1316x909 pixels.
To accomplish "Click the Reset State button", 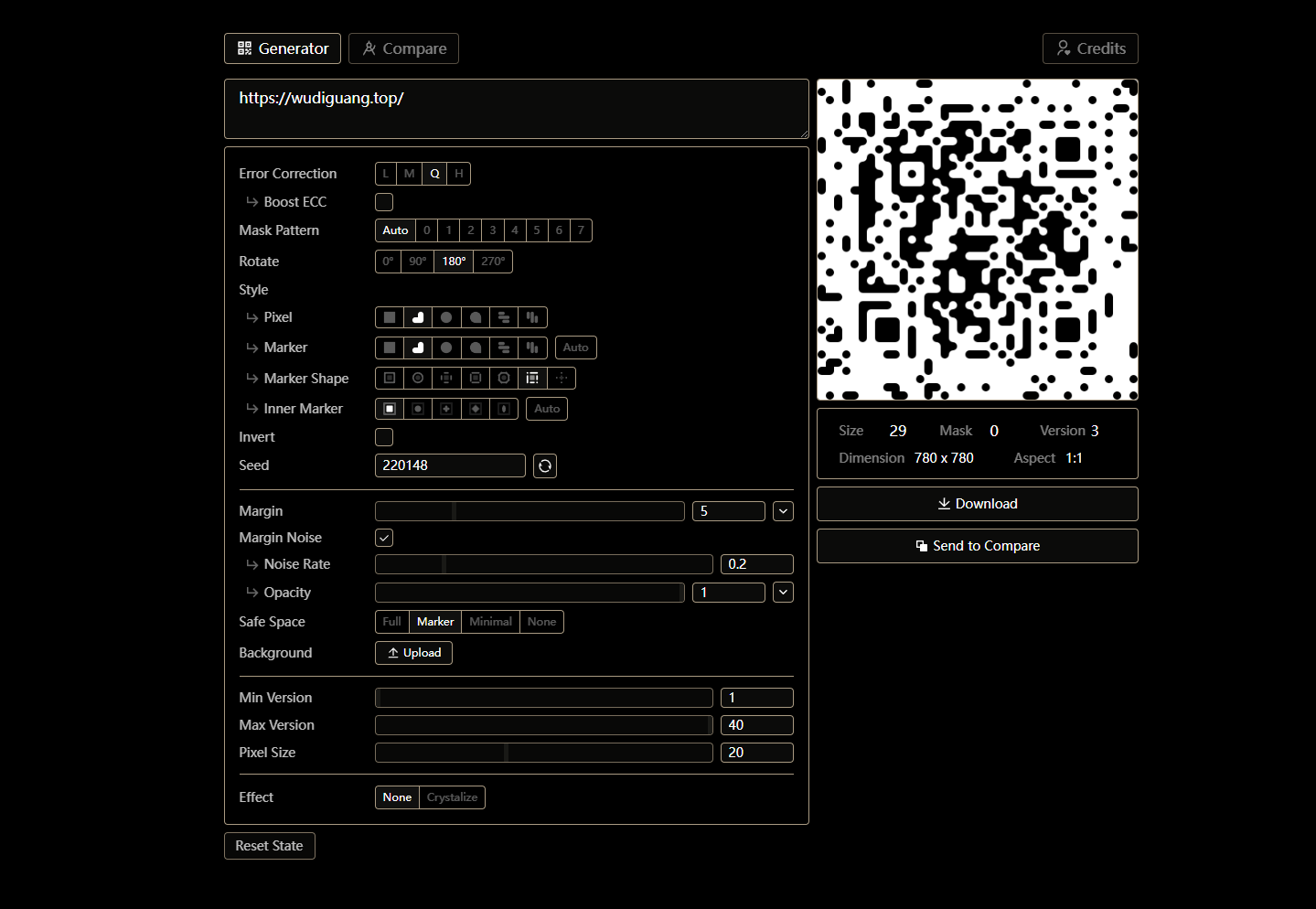I will (269, 846).
